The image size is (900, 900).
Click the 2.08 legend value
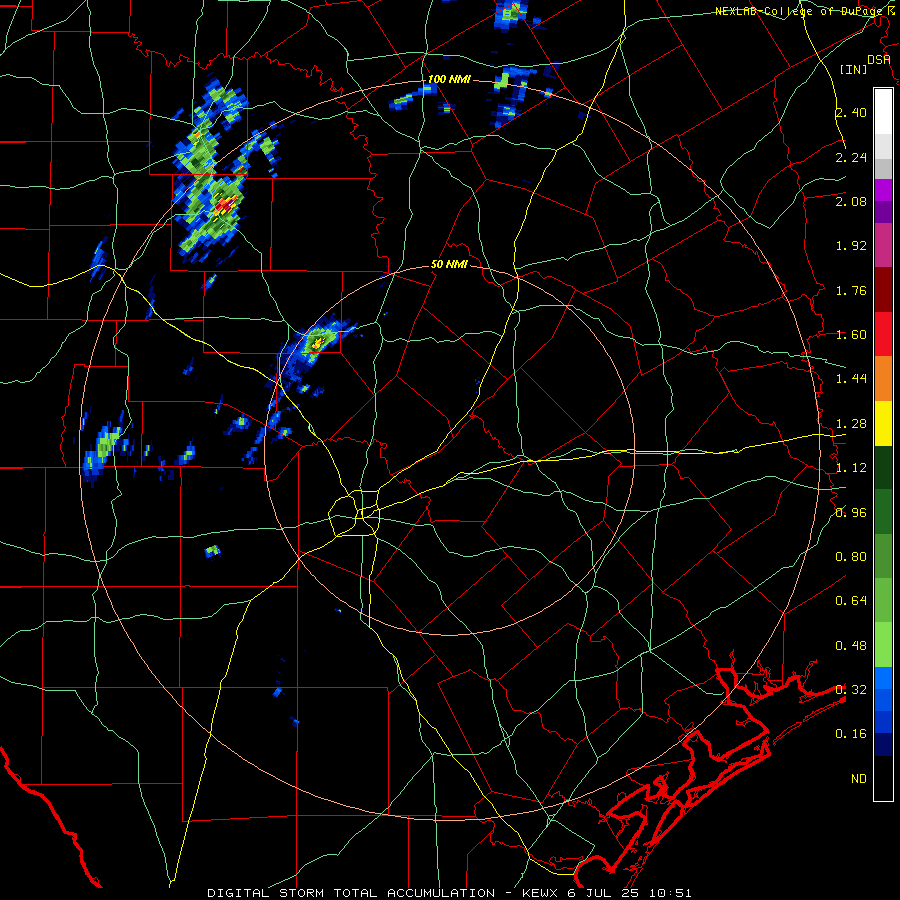coord(851,201)
